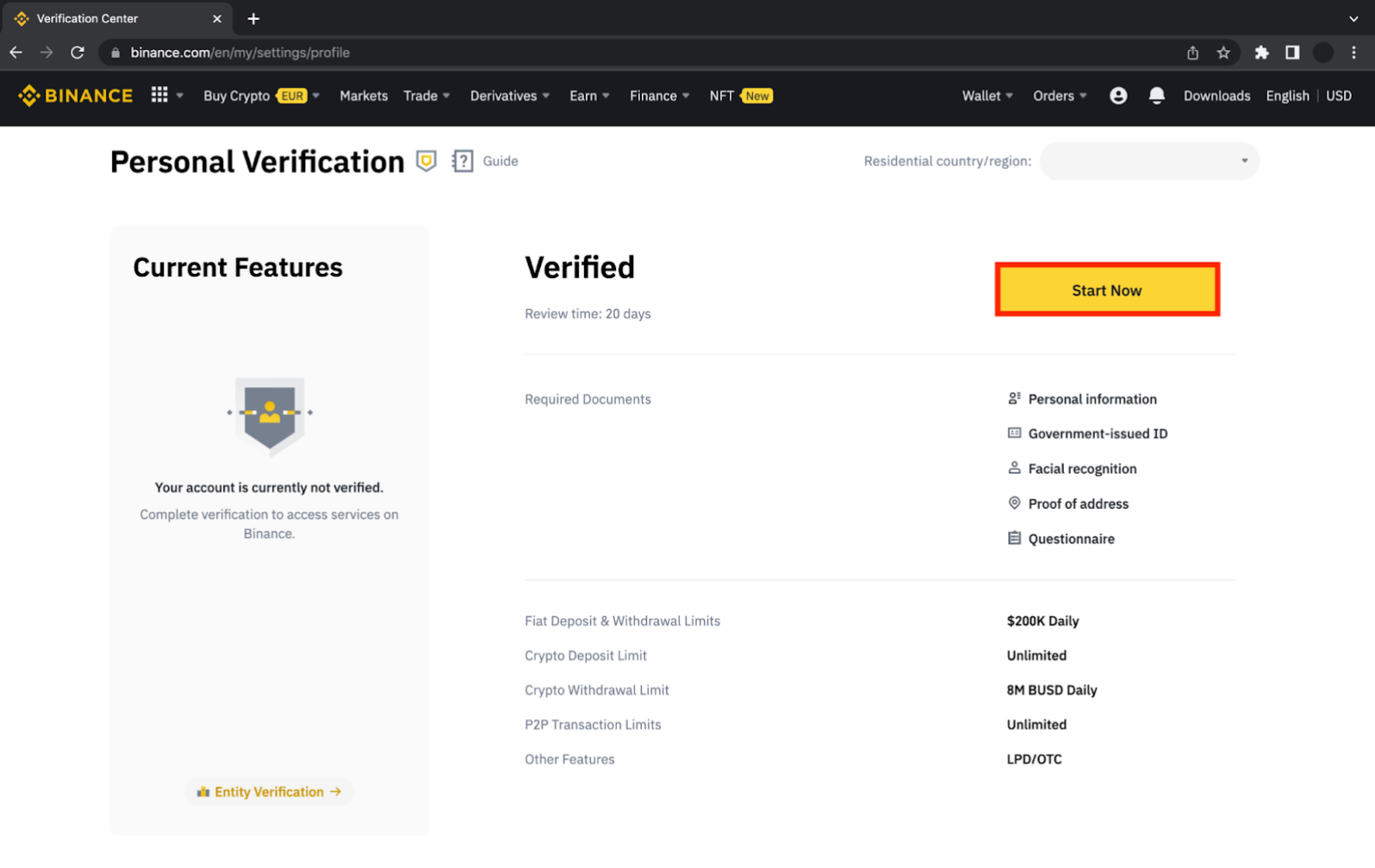Toggle the browser side panel icon
The image size is (1375, 868).
pos(1292,53)
